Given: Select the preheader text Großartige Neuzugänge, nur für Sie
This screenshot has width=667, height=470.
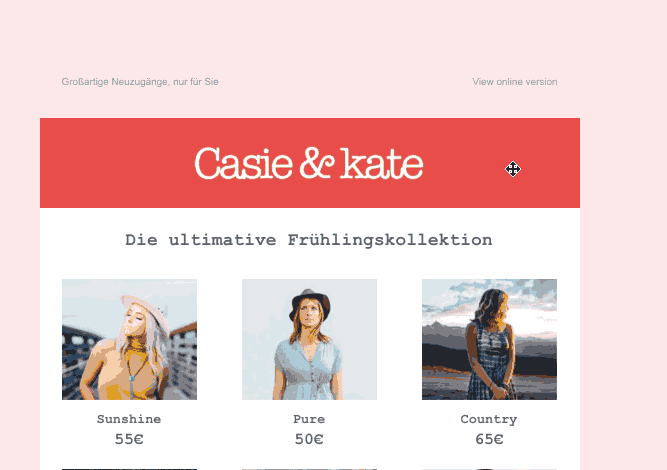Looking at the screenshot, I should tap(140, 82).
